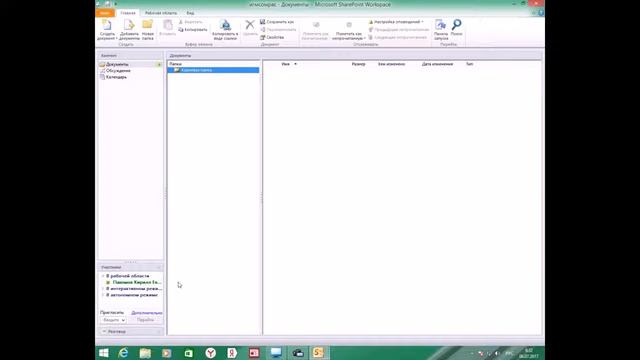Open the orange Файл tab

coord(105,13)
